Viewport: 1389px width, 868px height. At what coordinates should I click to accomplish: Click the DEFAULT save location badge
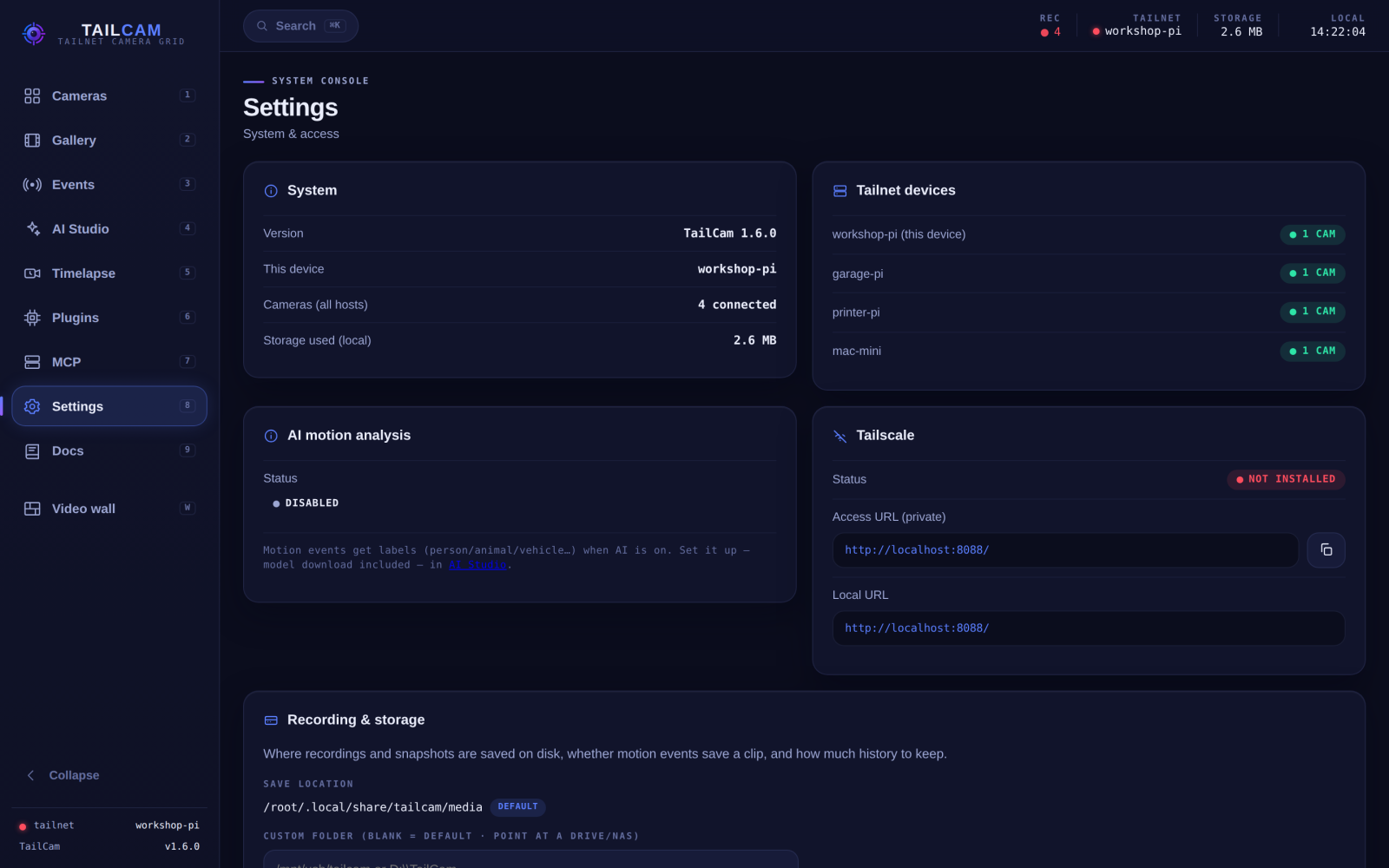click(517, 807)
